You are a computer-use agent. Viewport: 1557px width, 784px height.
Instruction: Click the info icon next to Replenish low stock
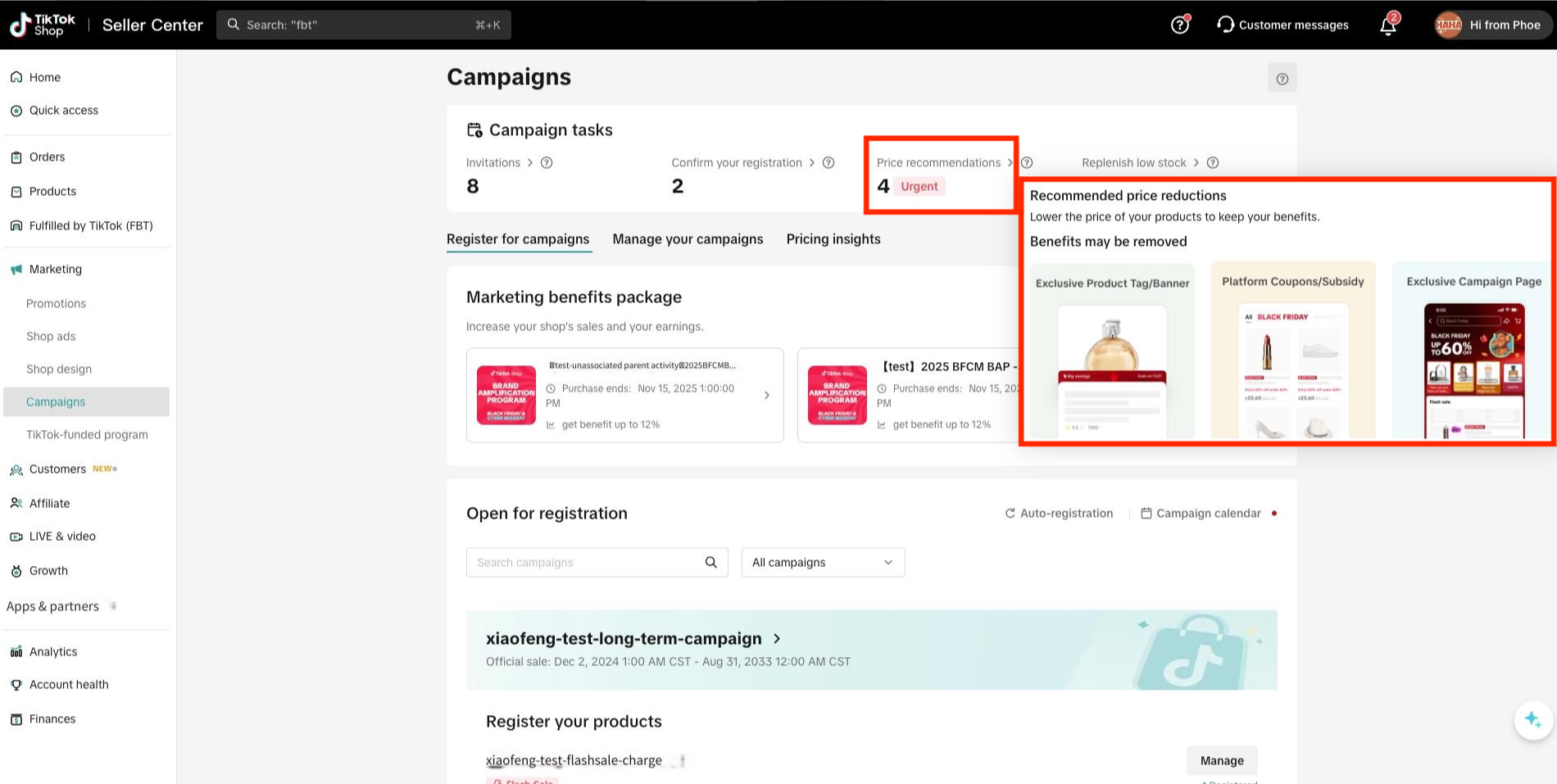coord(1213,163)
